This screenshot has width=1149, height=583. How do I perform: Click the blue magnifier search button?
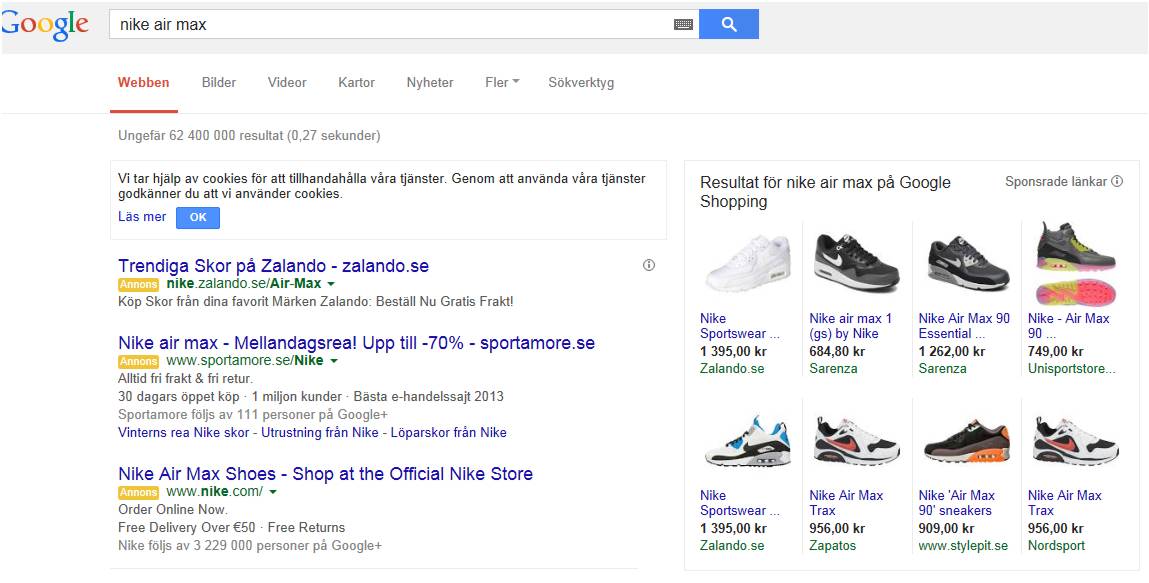coord(728,24)
